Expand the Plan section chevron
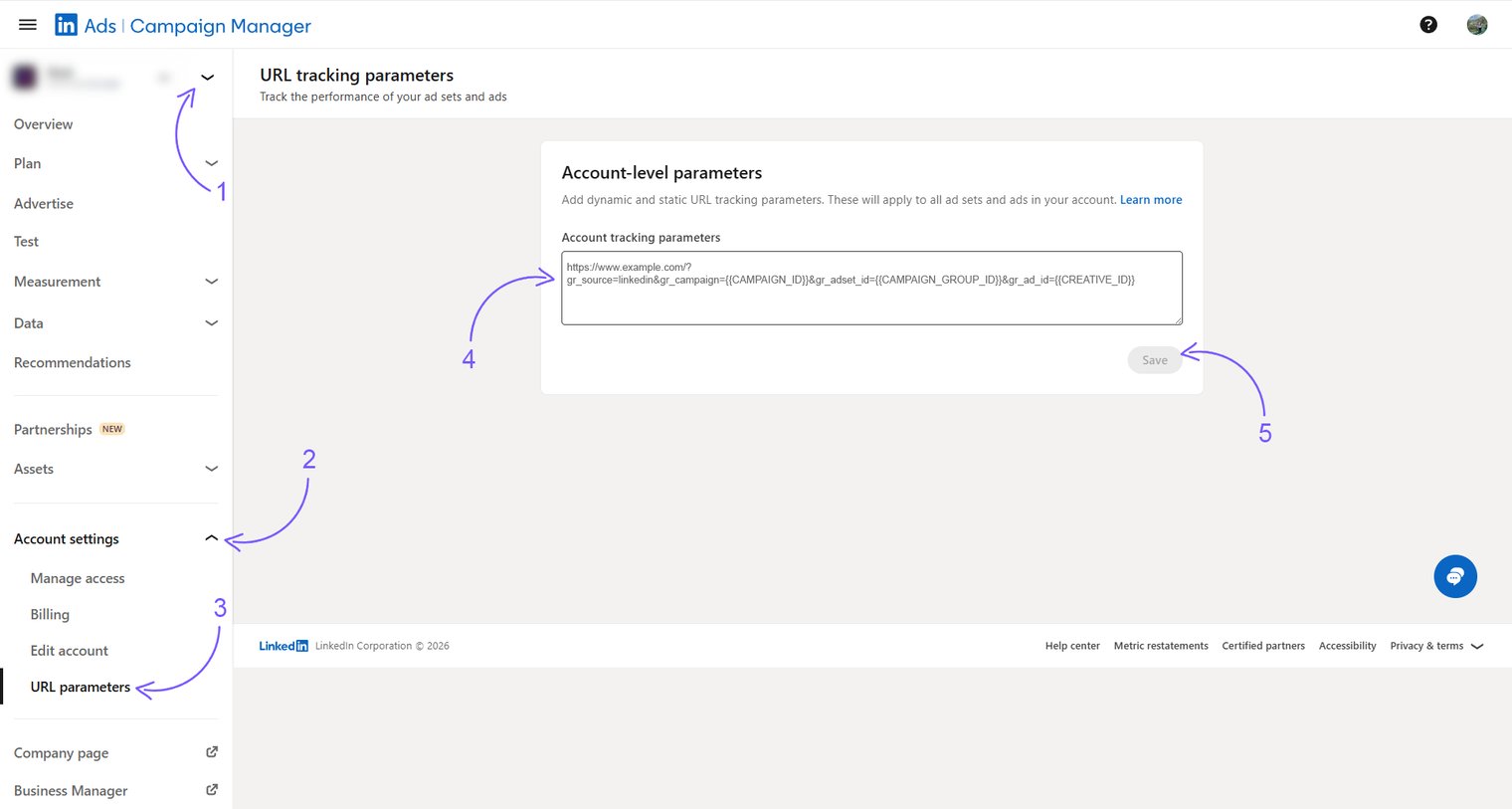 coord(211,163)
